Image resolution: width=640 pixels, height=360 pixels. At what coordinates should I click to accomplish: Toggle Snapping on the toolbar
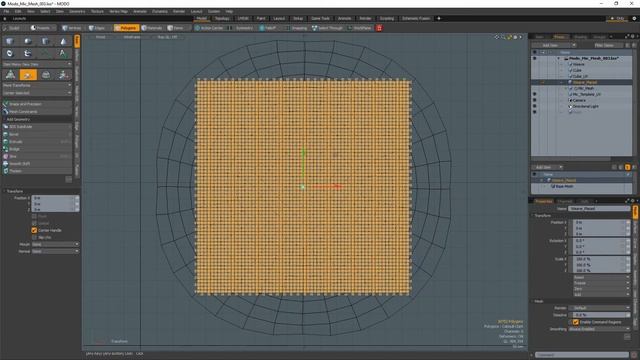pyautogui.click(x=298, y=28)
